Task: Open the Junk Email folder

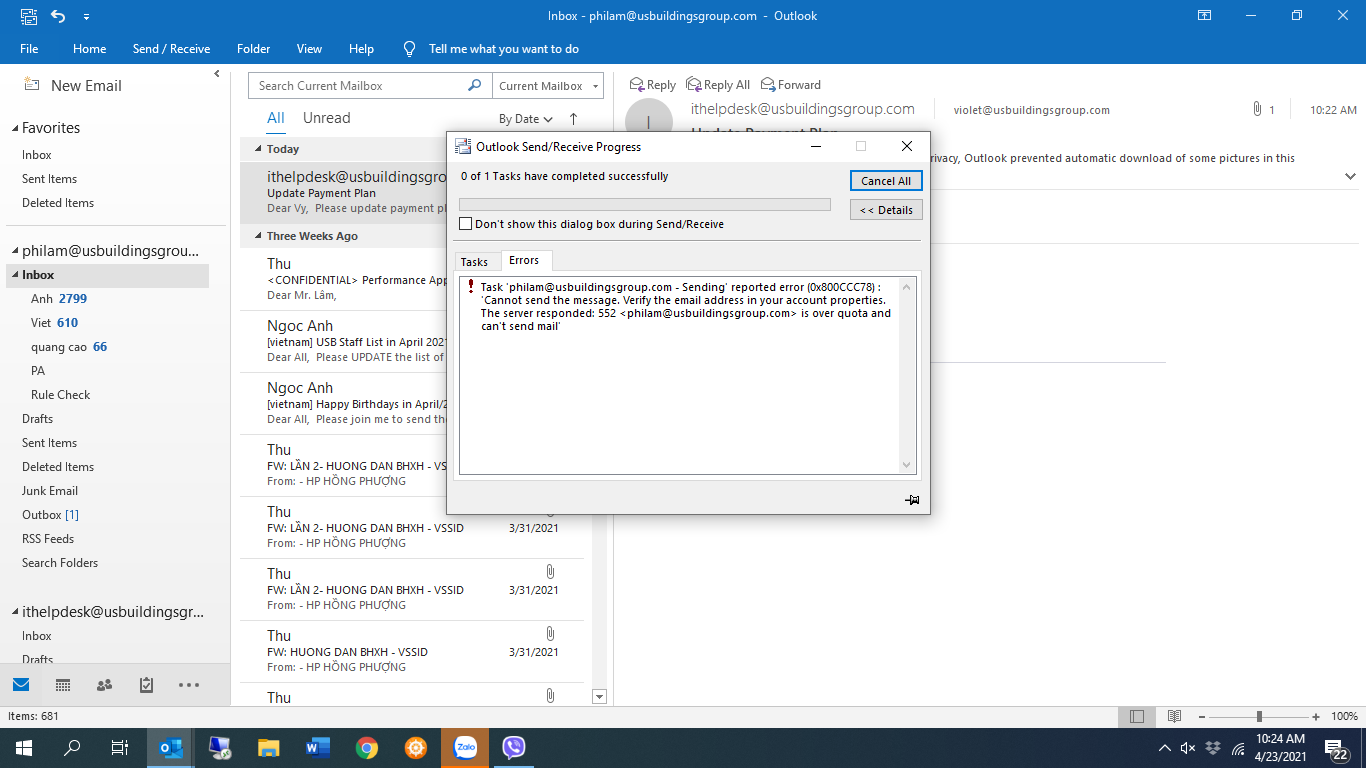Action: pos(50,491)
